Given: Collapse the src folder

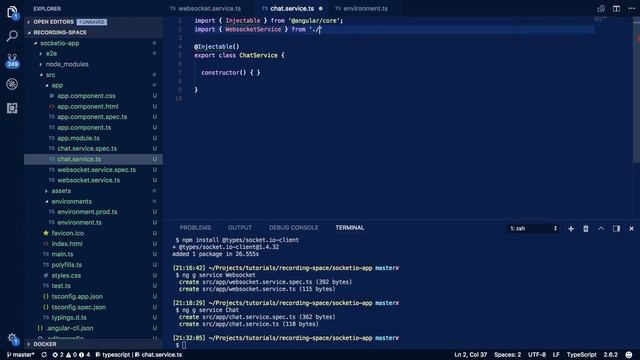Looking at the screenshot, I should [50, 75].
